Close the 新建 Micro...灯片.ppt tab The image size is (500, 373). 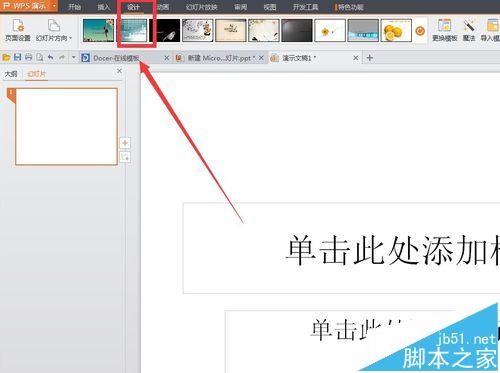(x=261, y=58)
